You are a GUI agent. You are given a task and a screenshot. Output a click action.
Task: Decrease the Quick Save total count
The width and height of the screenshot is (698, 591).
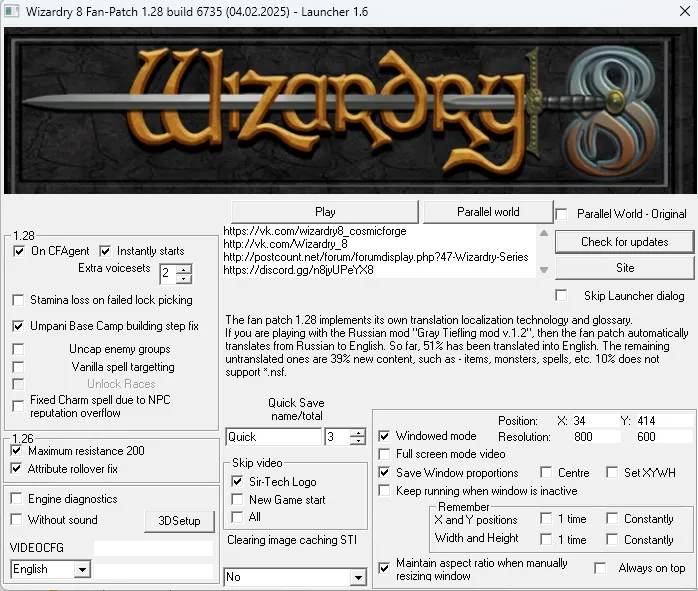[357, 441]
